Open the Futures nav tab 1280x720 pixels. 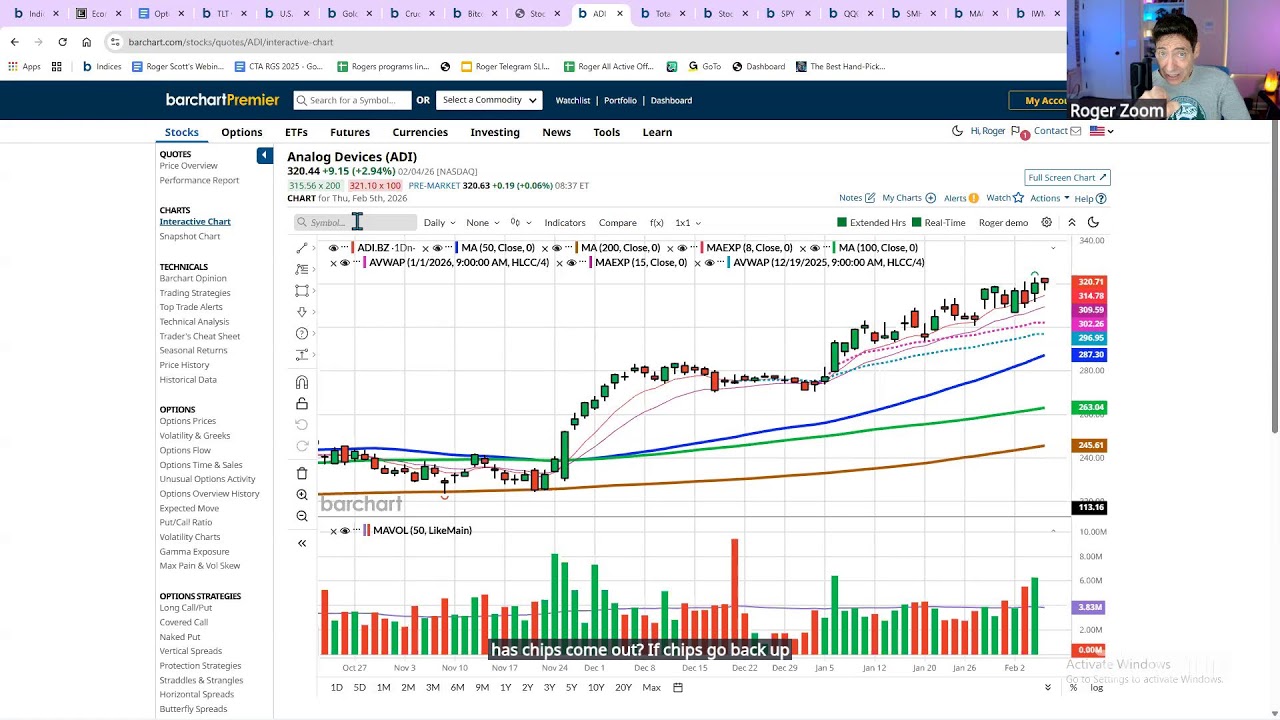[350, 132]
